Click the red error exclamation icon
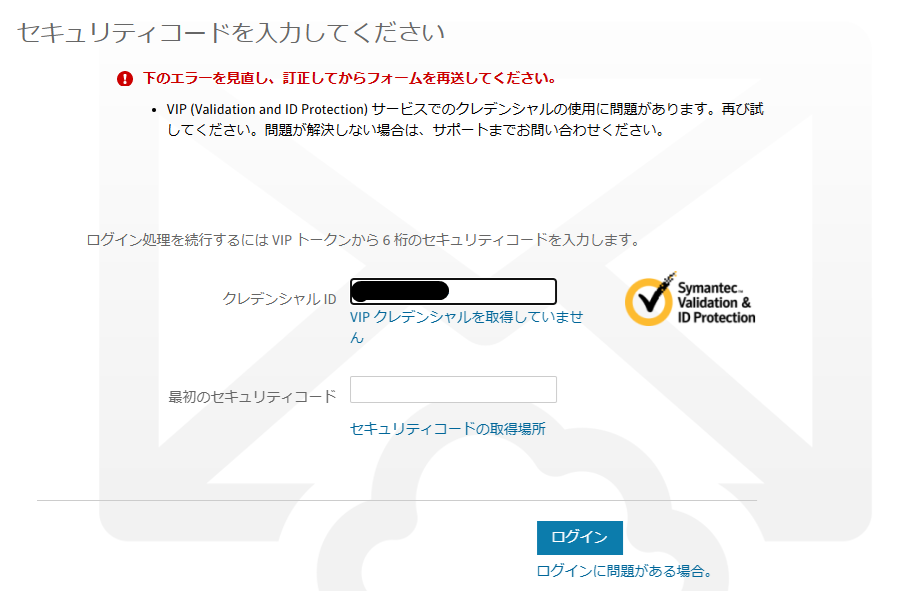 pyautogui.click(x=124, y=79)
